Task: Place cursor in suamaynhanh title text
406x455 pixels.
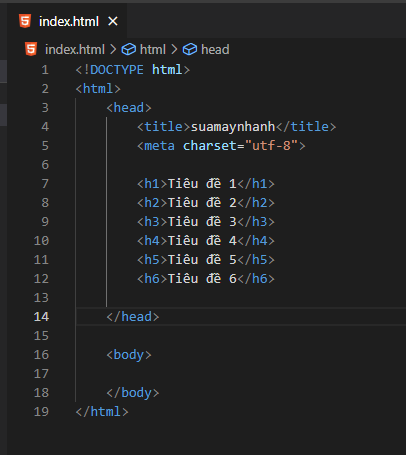Action: (233, 127)
